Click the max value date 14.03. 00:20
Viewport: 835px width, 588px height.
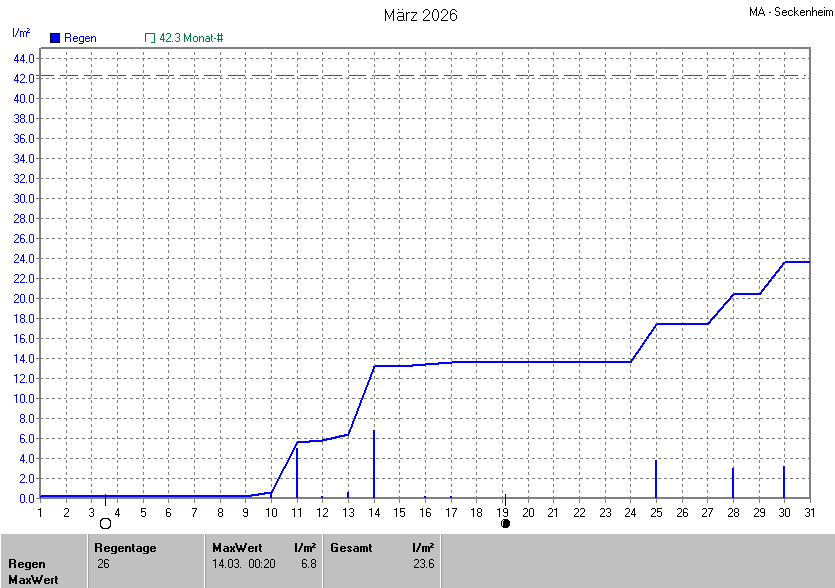tap(243, 564)
